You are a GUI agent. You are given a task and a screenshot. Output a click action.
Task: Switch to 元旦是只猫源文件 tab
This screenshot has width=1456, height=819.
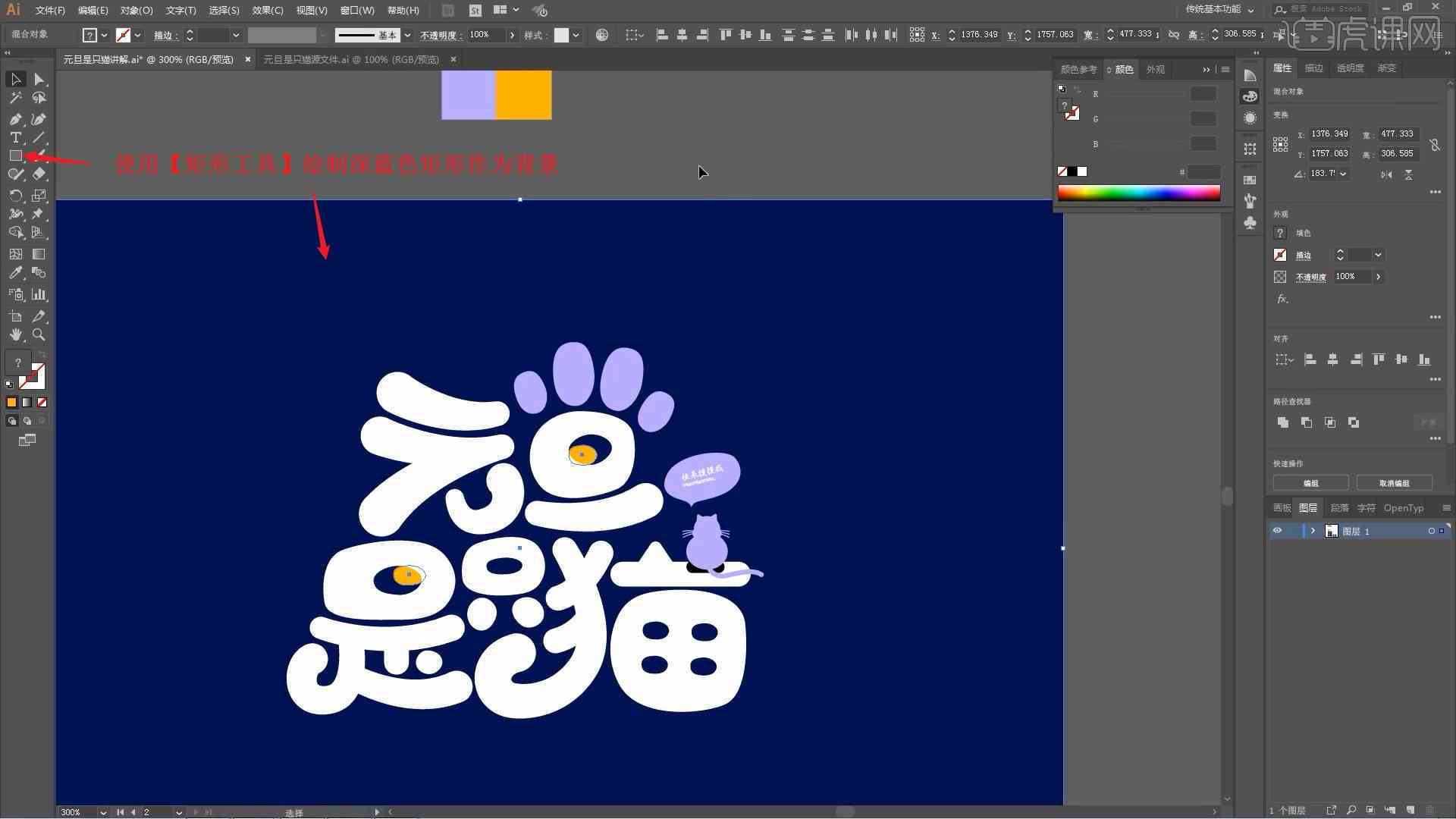coord(353,59)
